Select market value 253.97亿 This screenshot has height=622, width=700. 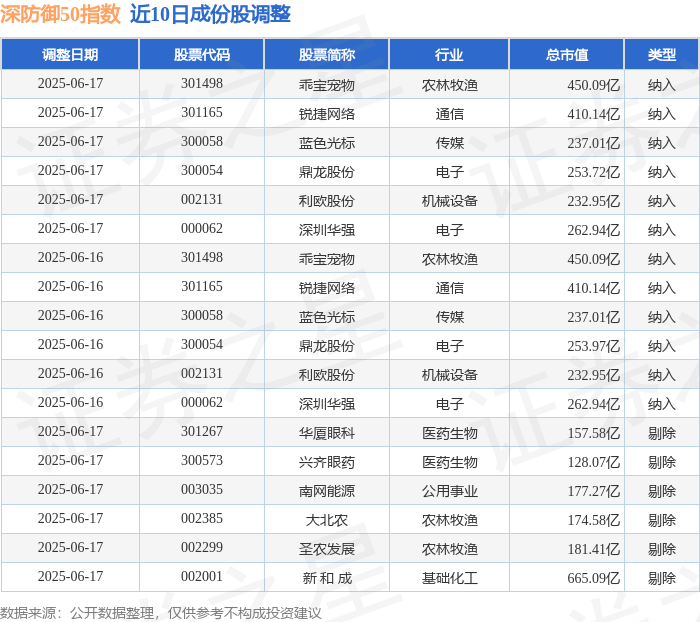(594, 346)
